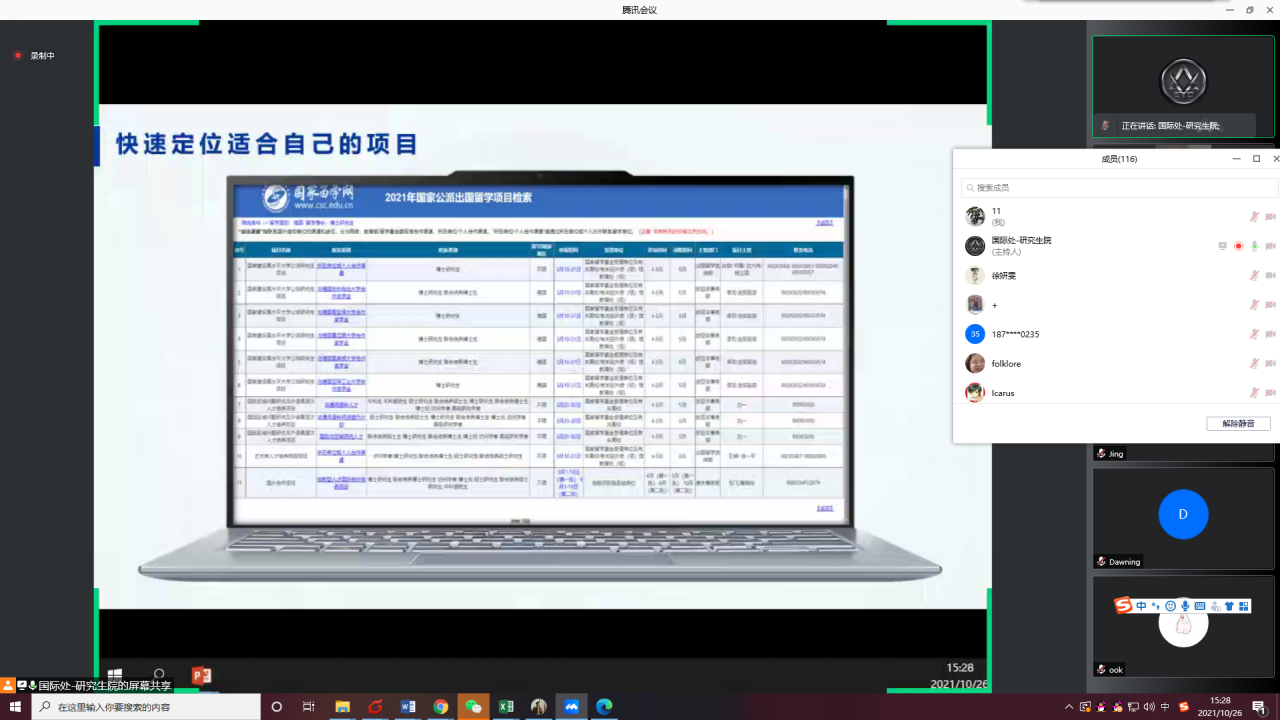Open volume control in system tray
The width and height of the screenshot is (1280, 720).
[x=1149, y=707]
